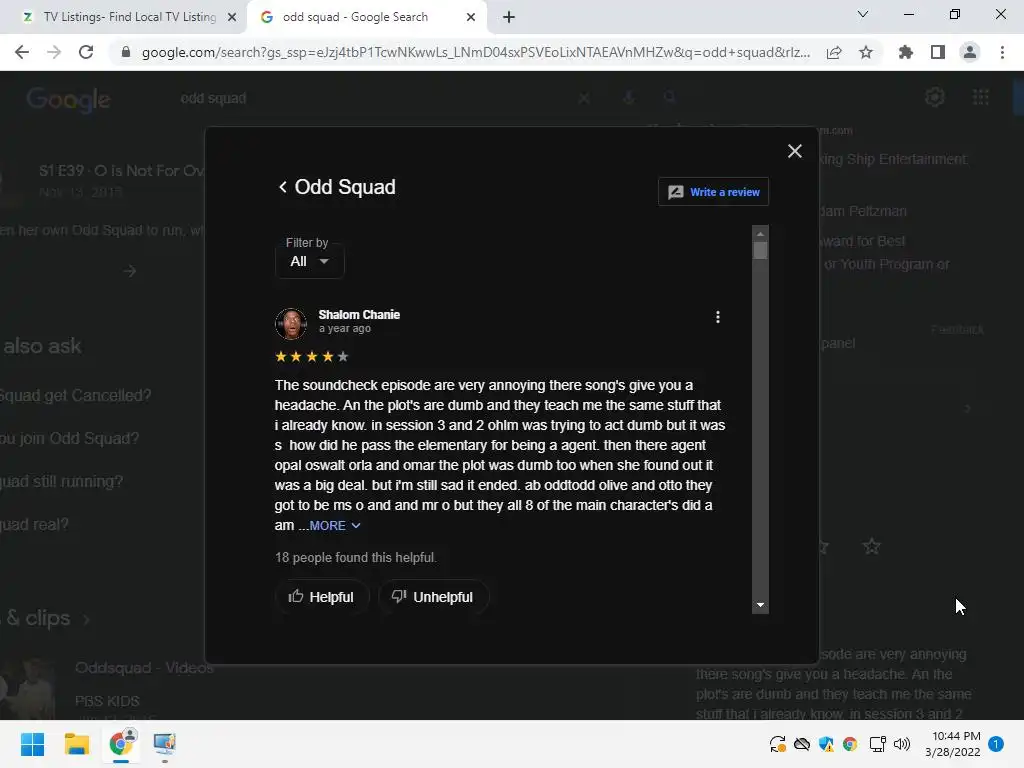Mark the review as Unhelpful
1024x768 pixels.
(433, 597)
